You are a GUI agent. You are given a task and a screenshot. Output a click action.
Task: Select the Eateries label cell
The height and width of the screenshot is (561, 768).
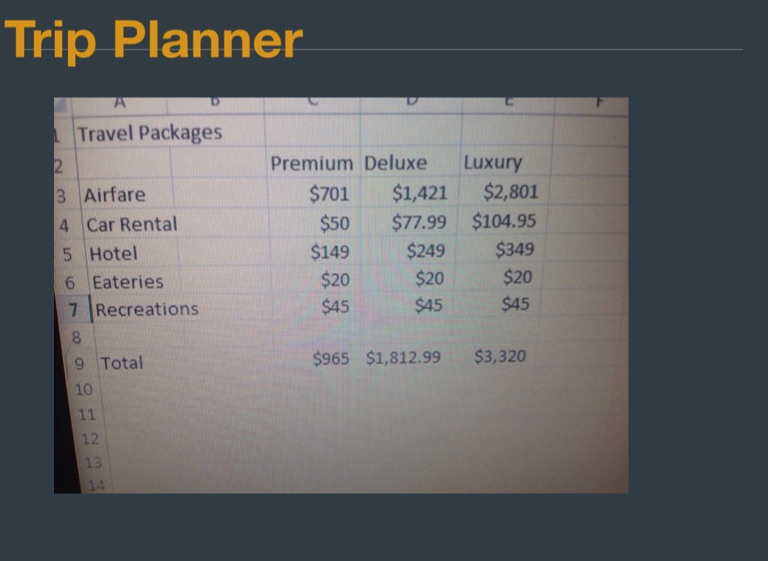127,282
